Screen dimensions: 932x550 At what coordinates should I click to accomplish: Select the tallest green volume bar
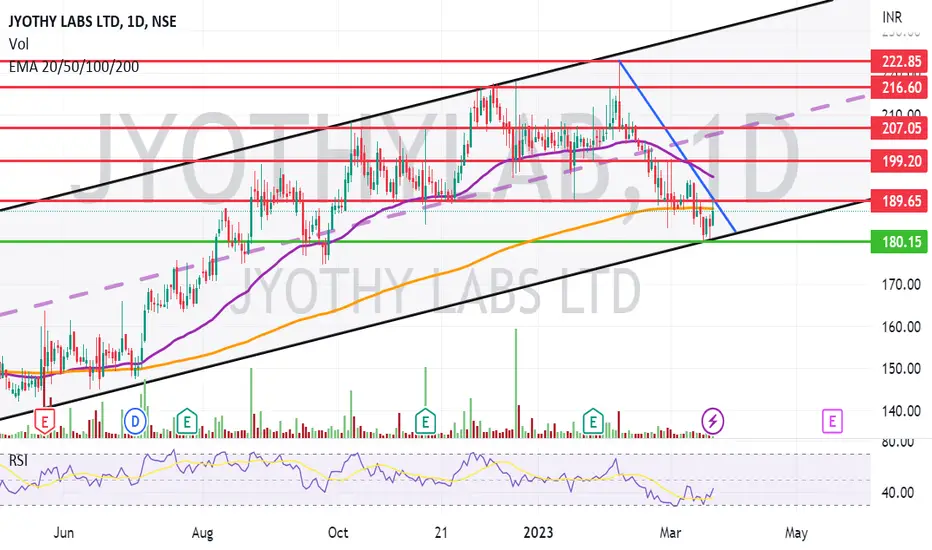pos(515,383)
